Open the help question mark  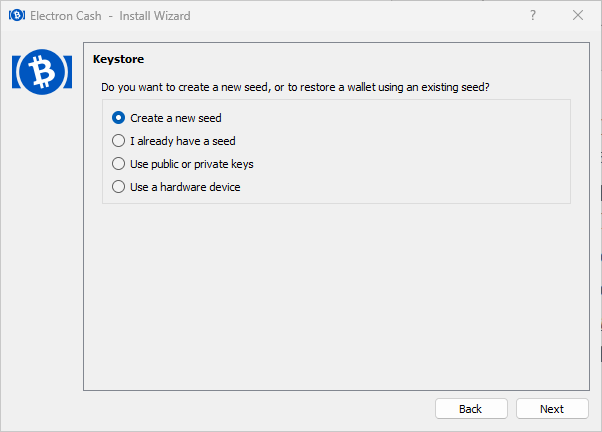tap(533, 15)
